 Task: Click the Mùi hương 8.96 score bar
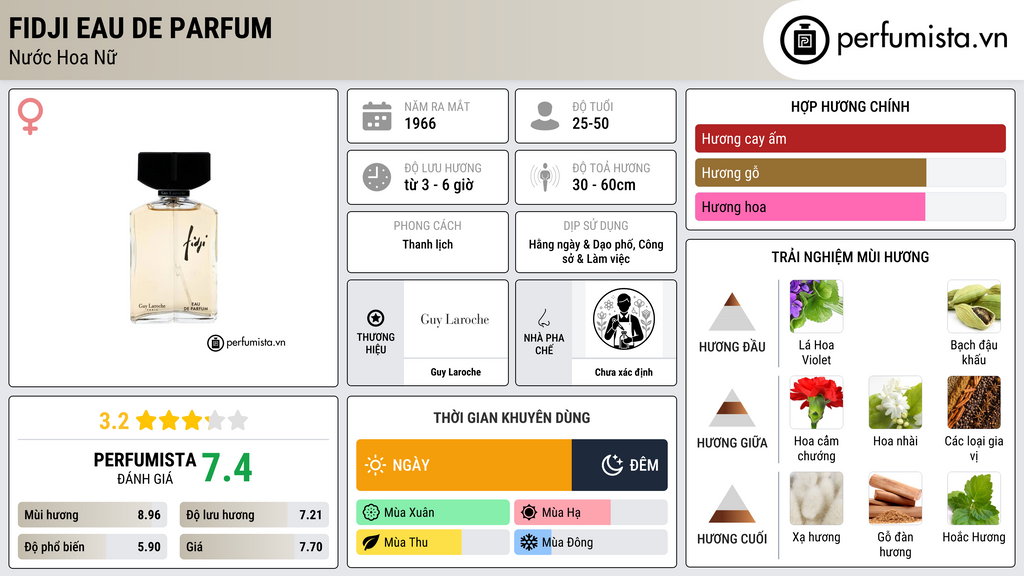92,515
